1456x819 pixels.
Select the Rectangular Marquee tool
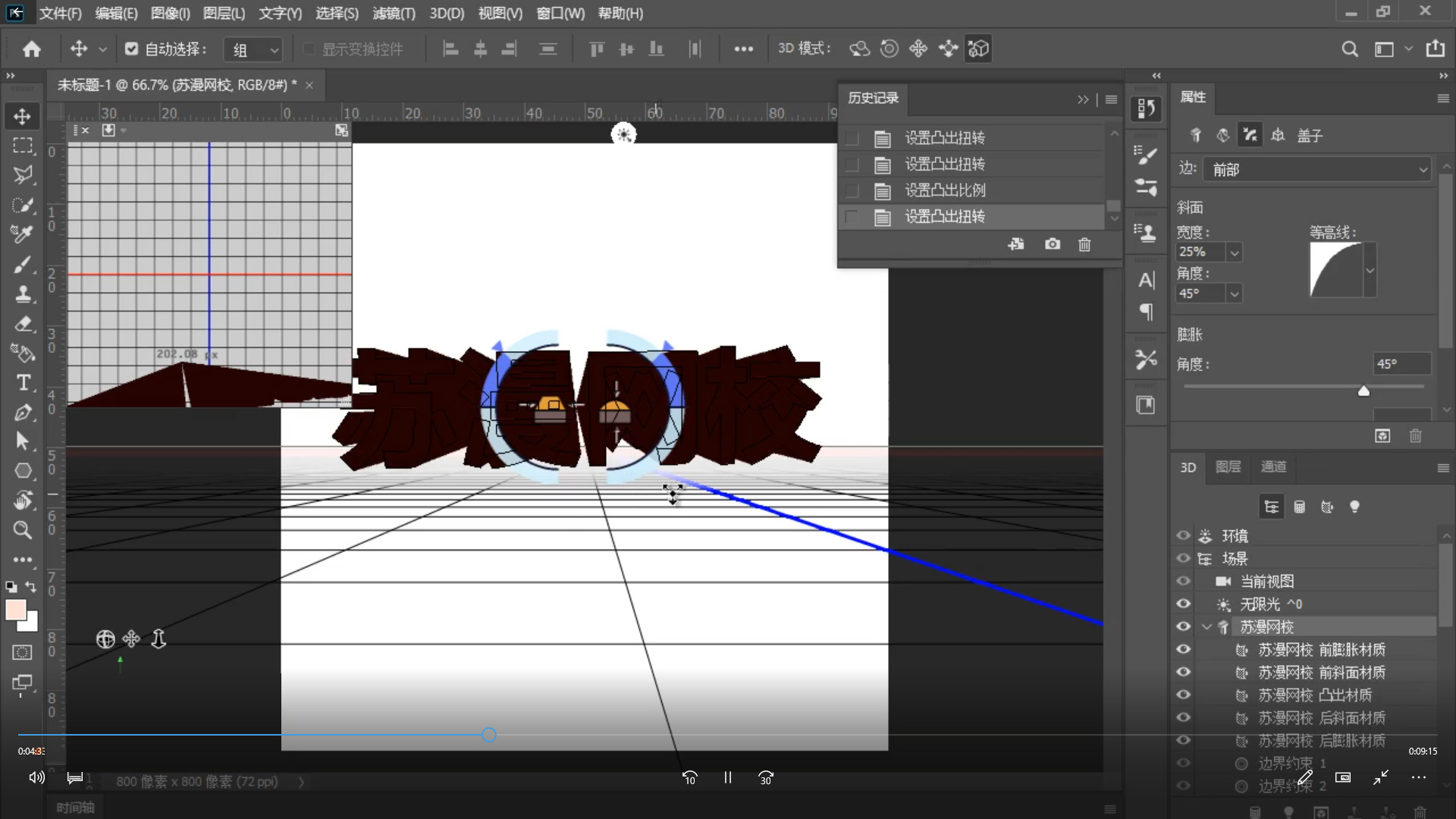tap(22, 146)
